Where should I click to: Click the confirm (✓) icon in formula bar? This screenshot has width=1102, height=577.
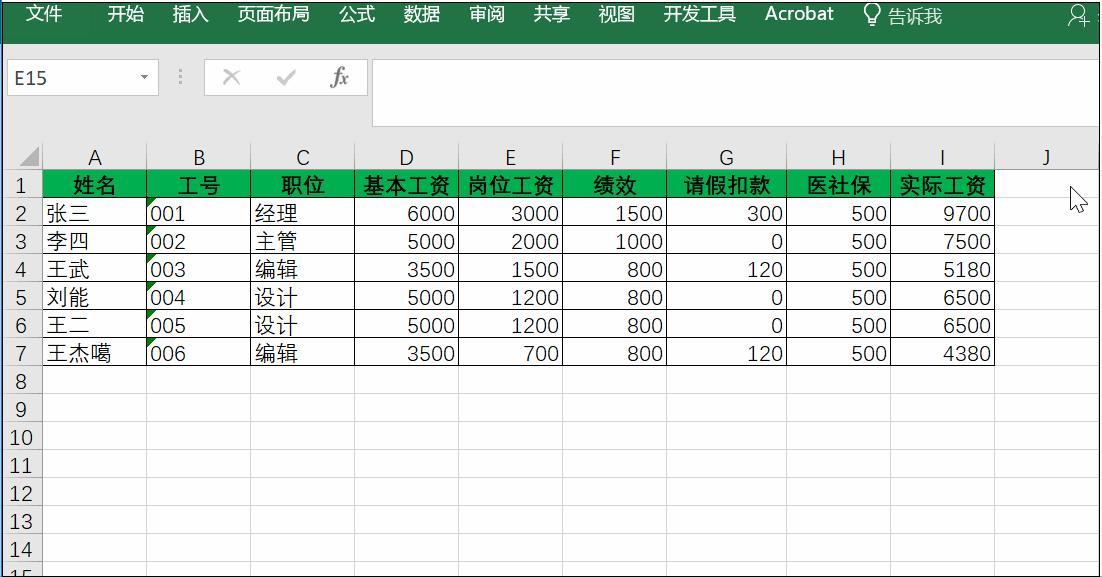[286, 76]
